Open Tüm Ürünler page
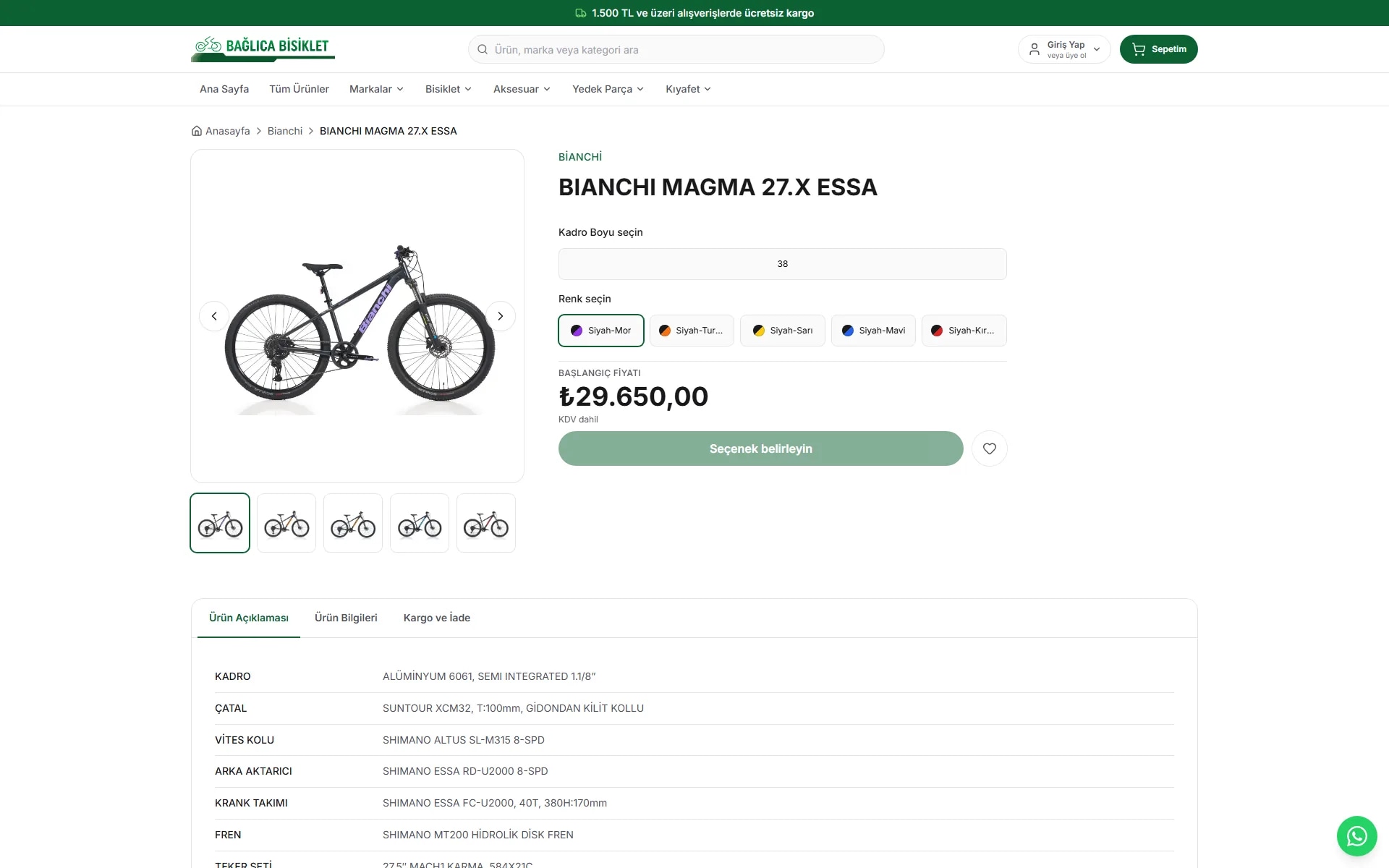The width and height of the screenshot is (1389, 868). point(299,89)
